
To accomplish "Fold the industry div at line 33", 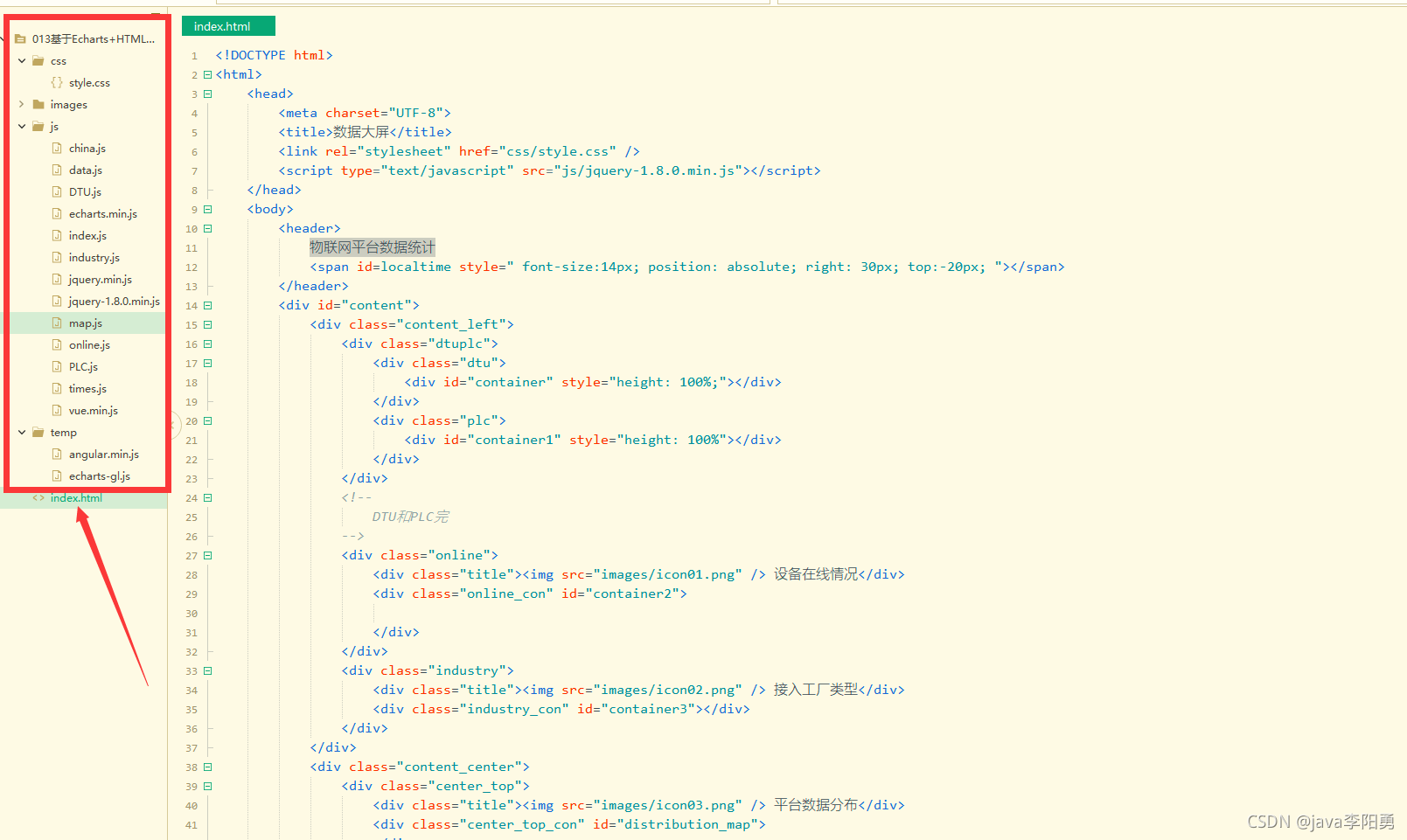I will point(208,671).
